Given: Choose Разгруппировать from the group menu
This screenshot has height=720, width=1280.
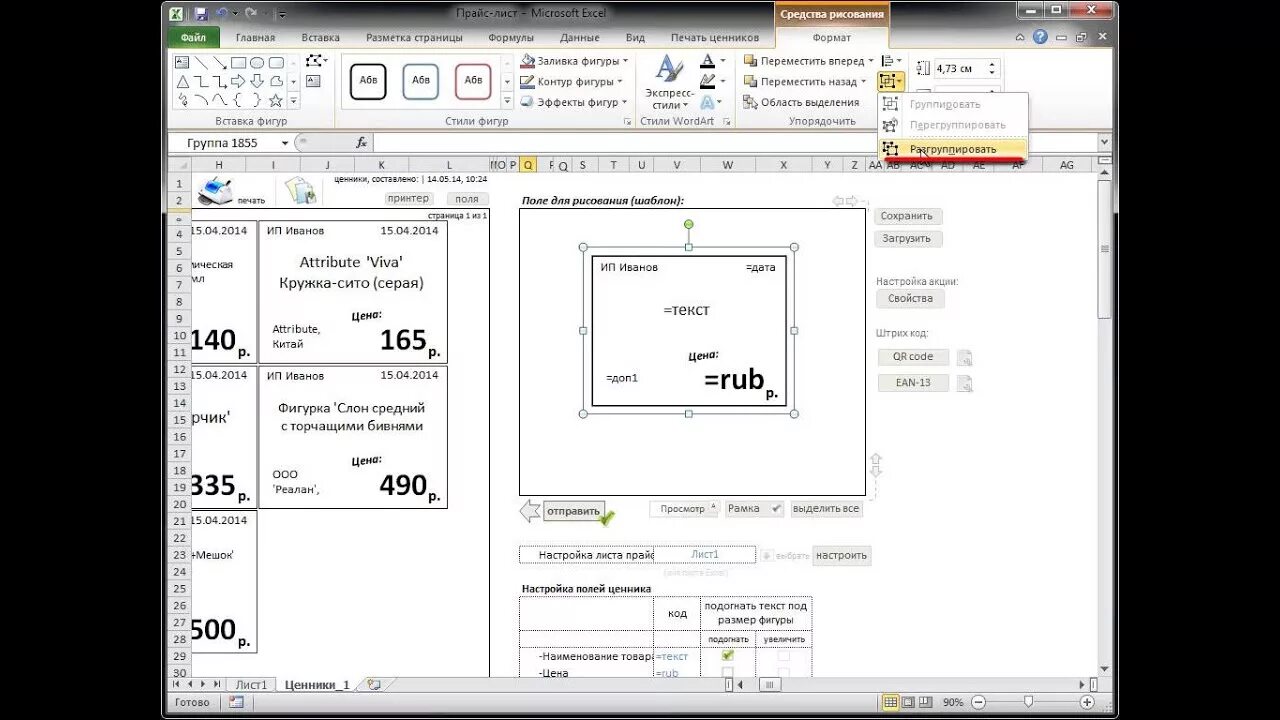Looking at the screenshot, I should coord(953,149).
